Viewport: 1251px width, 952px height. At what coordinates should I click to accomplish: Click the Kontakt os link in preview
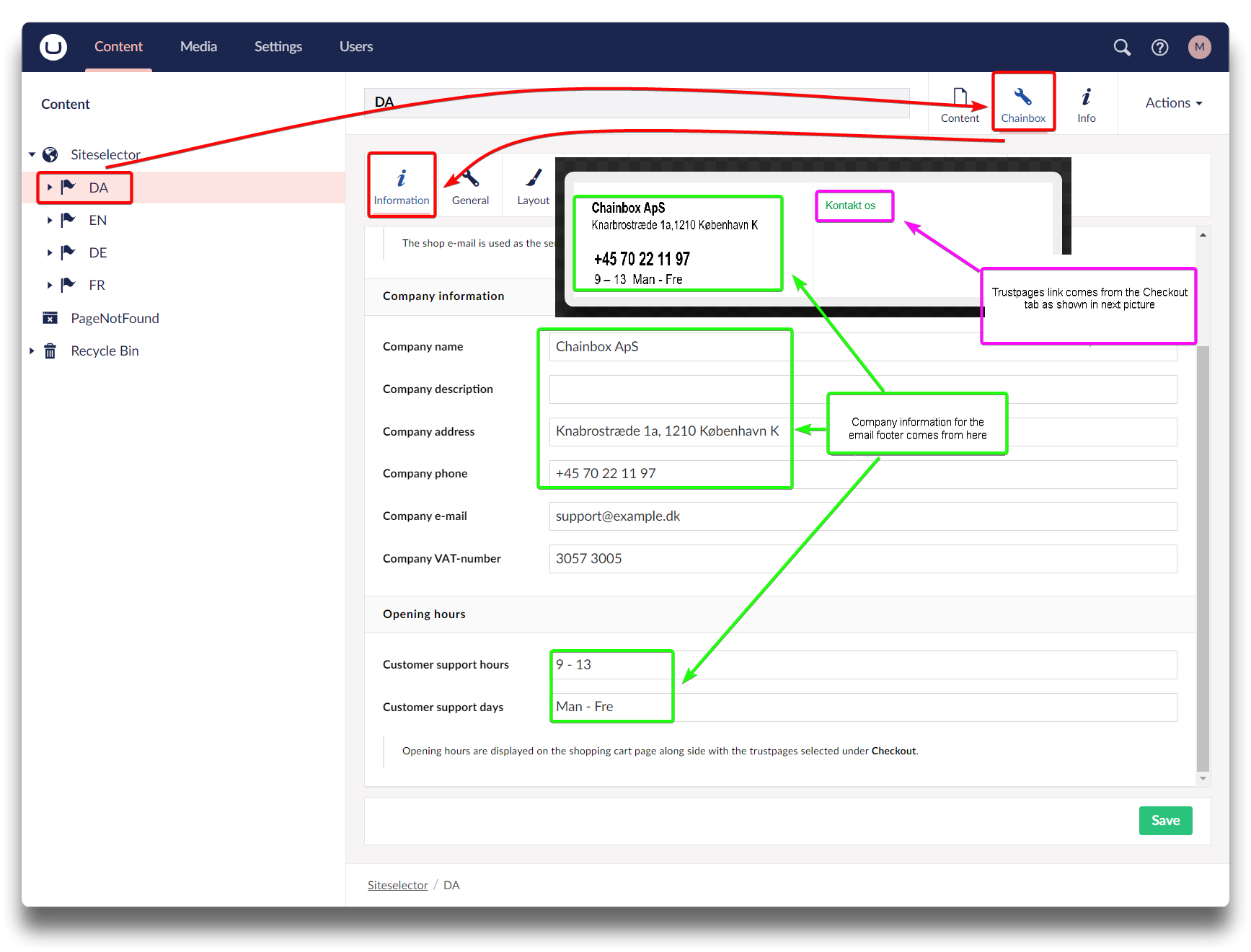tap(850, 206)
